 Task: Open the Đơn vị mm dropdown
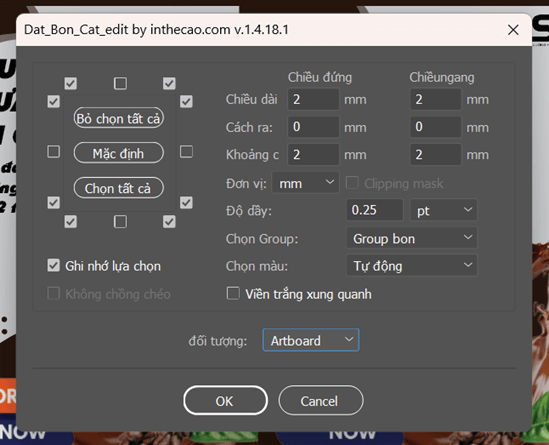pos(305,183)
